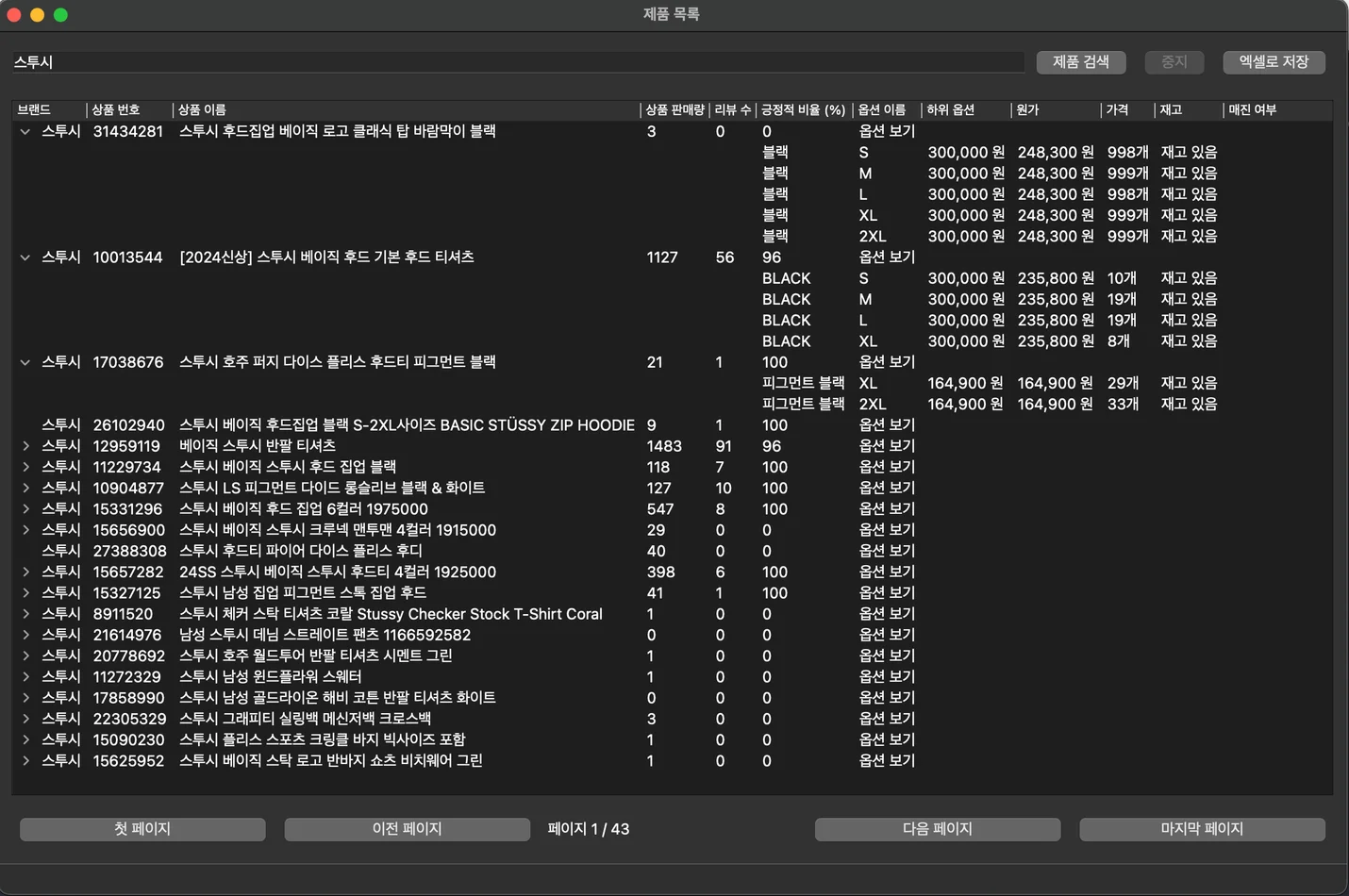The width and height of the screenshot is (1349, 896).
Task: Click the 재고 column header
Action: [x=1189, y=110]
